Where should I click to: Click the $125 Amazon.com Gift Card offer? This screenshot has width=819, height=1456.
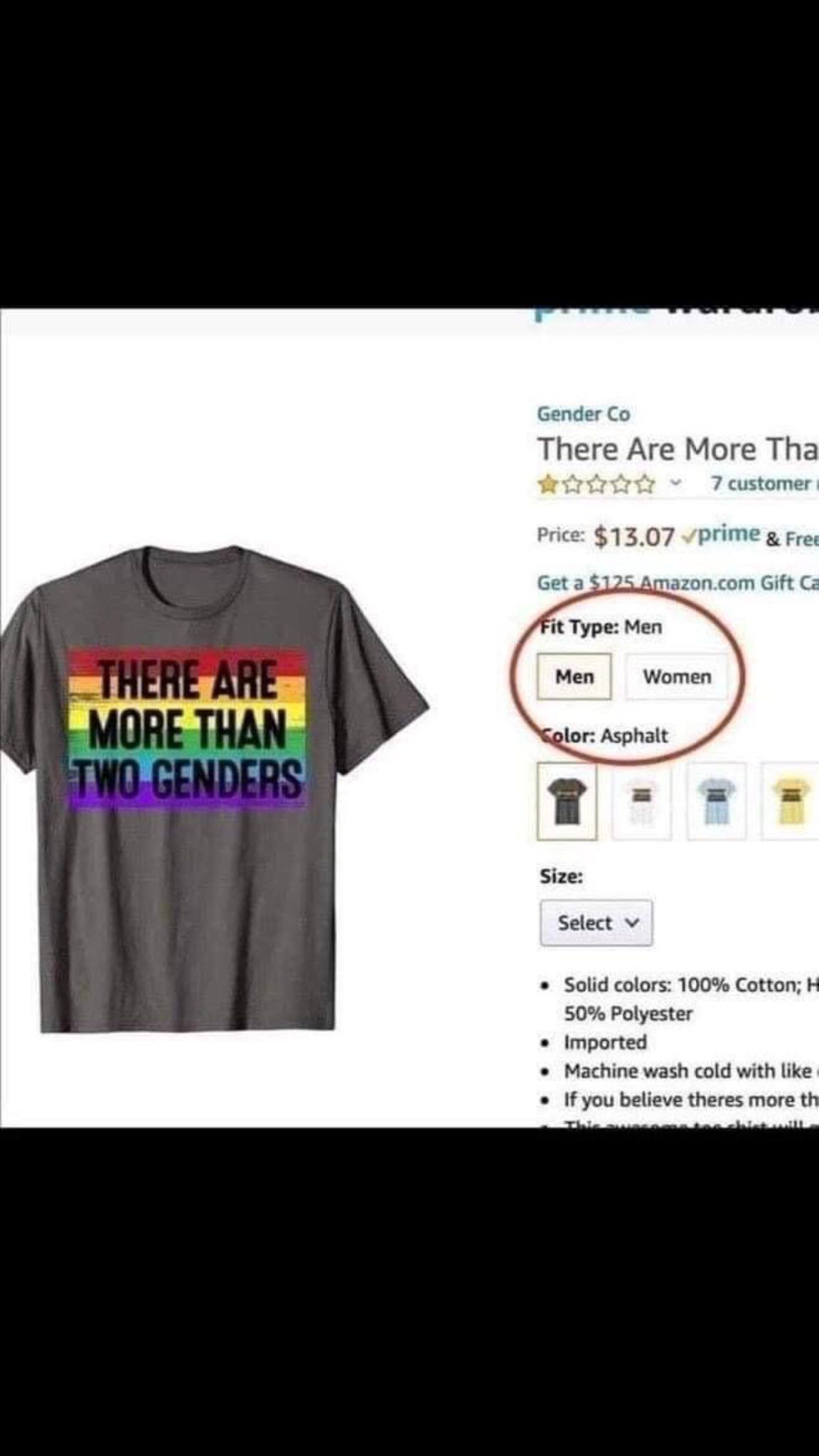coord(677,583)
